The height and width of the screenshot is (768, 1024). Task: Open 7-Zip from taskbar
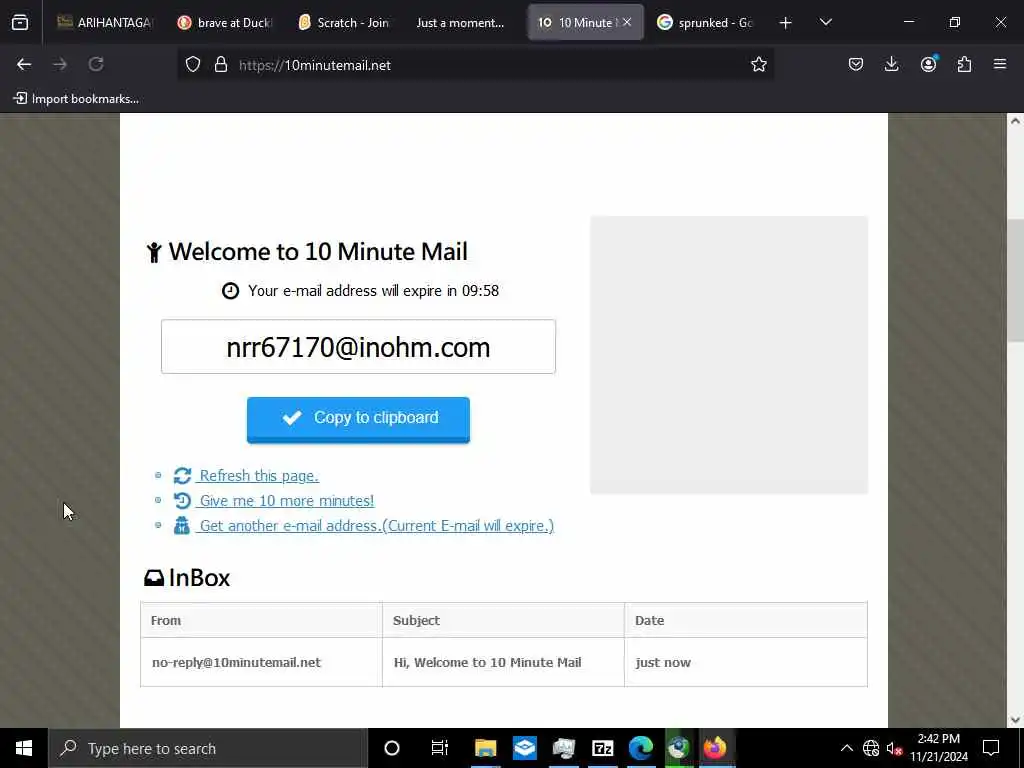602,748
